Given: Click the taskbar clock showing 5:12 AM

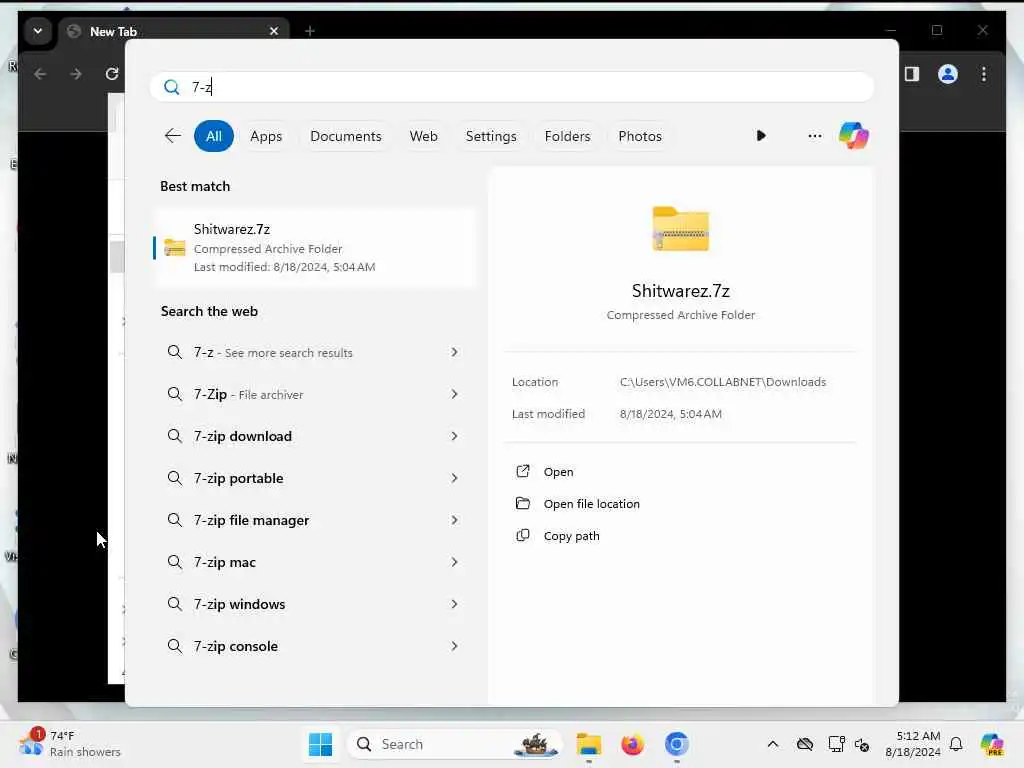Looking at the screenshot, I should [x=912, y=743].
